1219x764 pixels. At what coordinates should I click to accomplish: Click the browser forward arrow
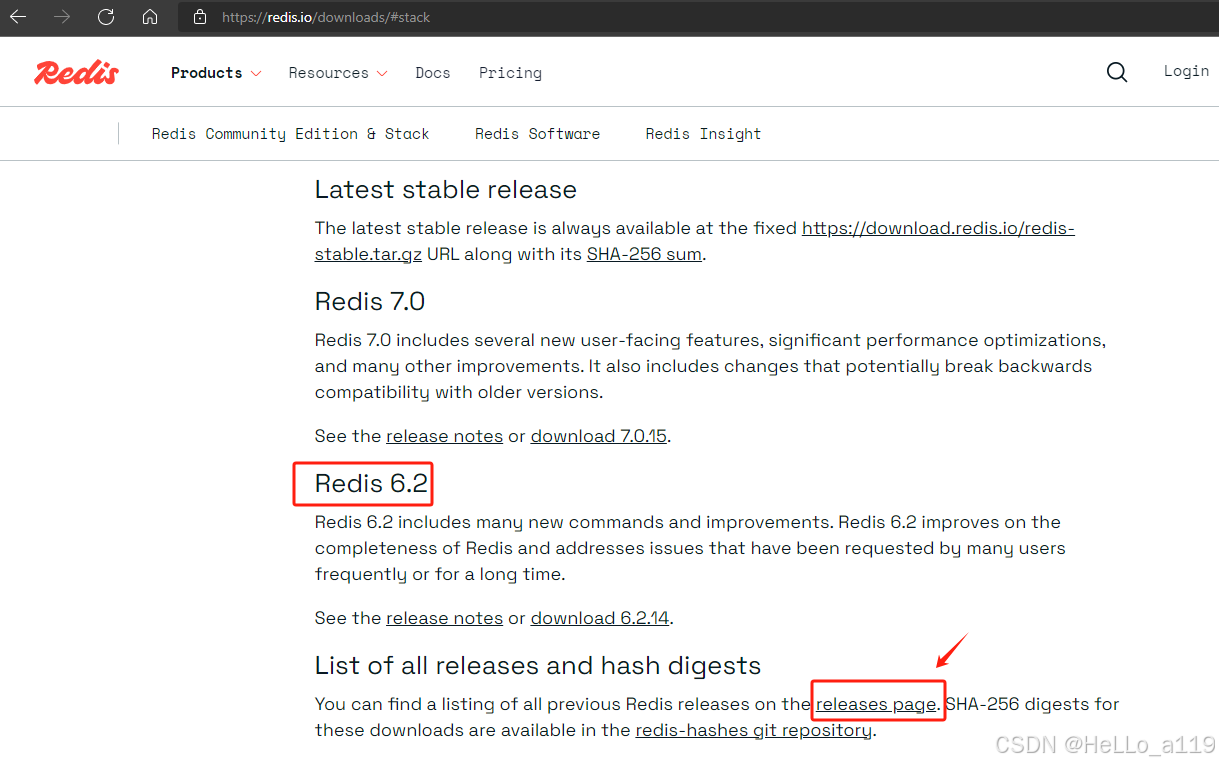point(62,17)
